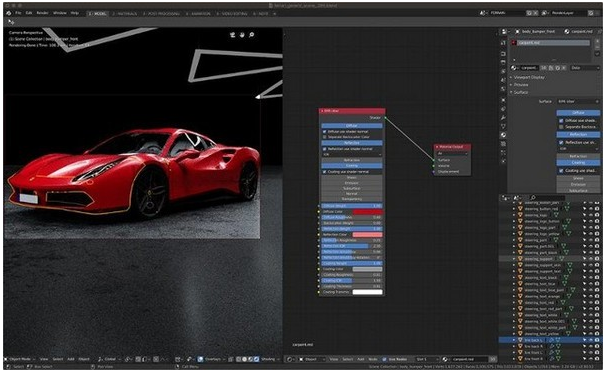Open the Surface shader dropdown
The height and width of the screenshot is (372, 605).
[578, 101]
